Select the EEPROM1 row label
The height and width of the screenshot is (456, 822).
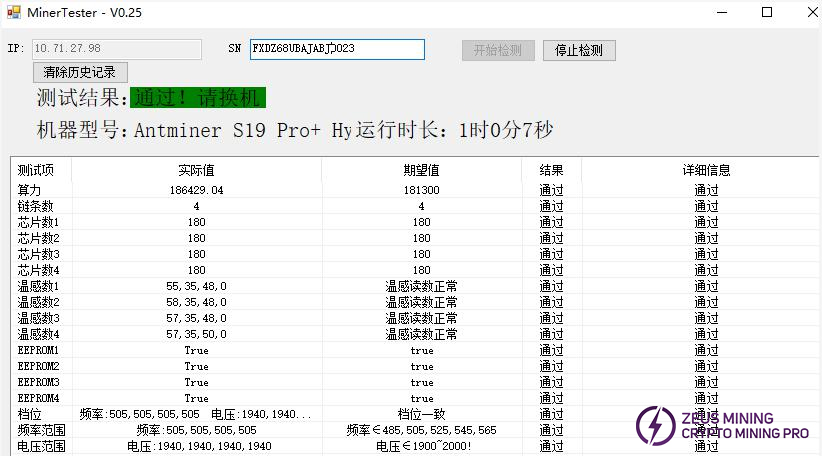pos(38,350)
